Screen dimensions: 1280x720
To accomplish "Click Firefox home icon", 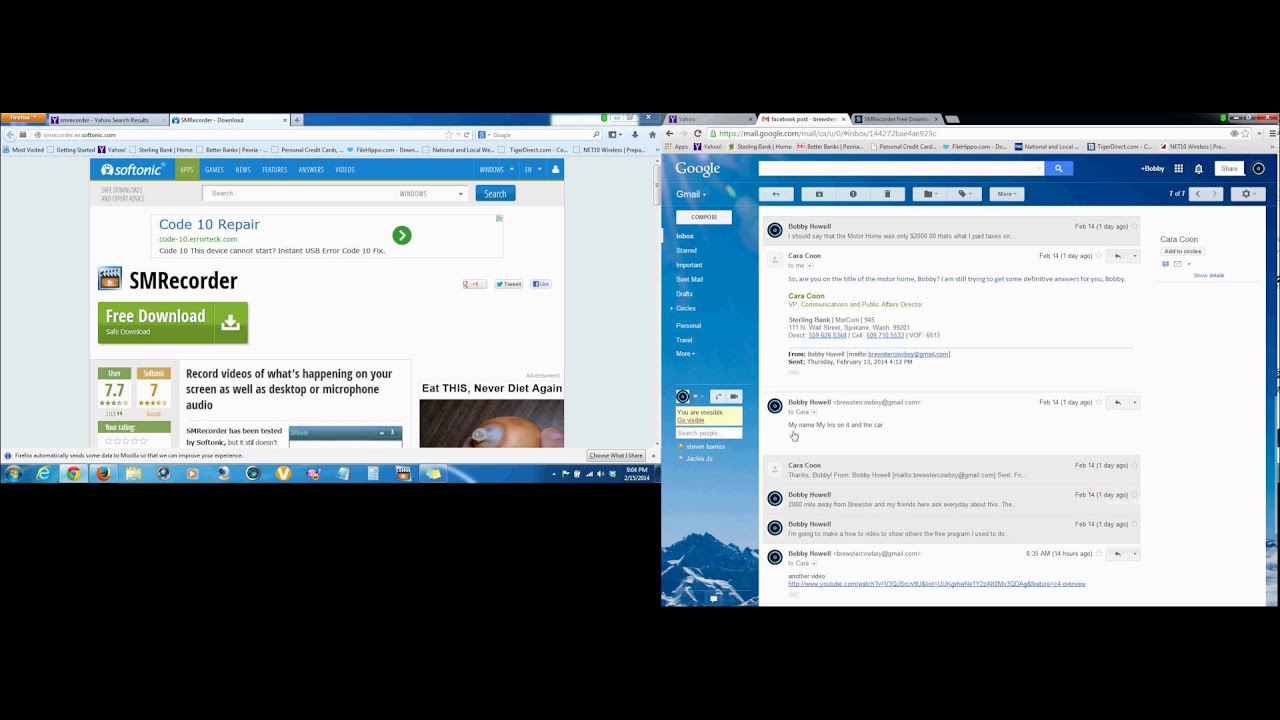I will [x=652, y=134].
